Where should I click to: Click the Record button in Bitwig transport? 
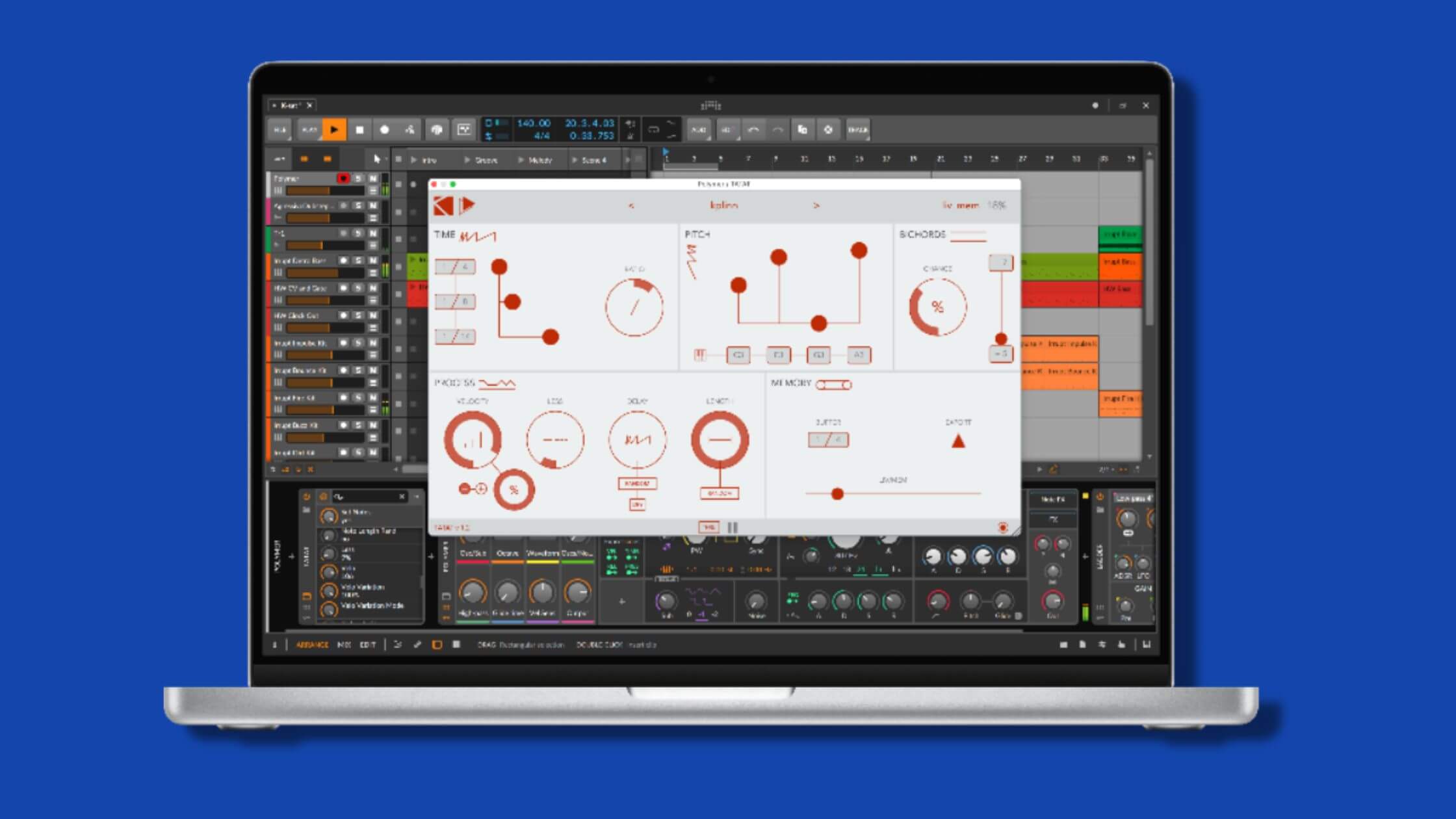point(385,130)
